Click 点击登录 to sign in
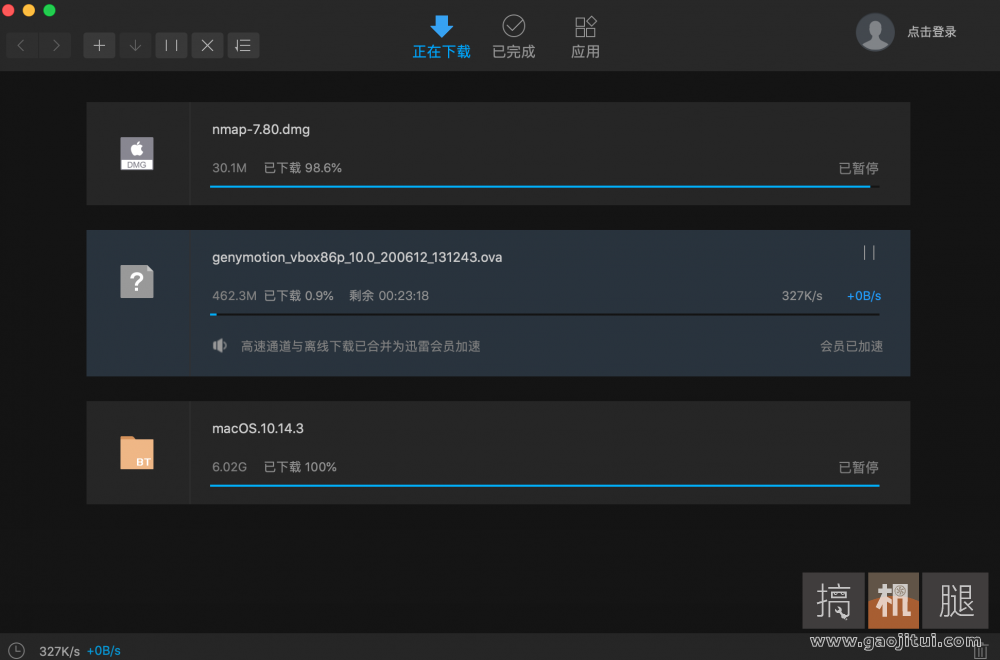This screenshot has width=1000, height=660. pyautogui.click(x=931, y=32)
